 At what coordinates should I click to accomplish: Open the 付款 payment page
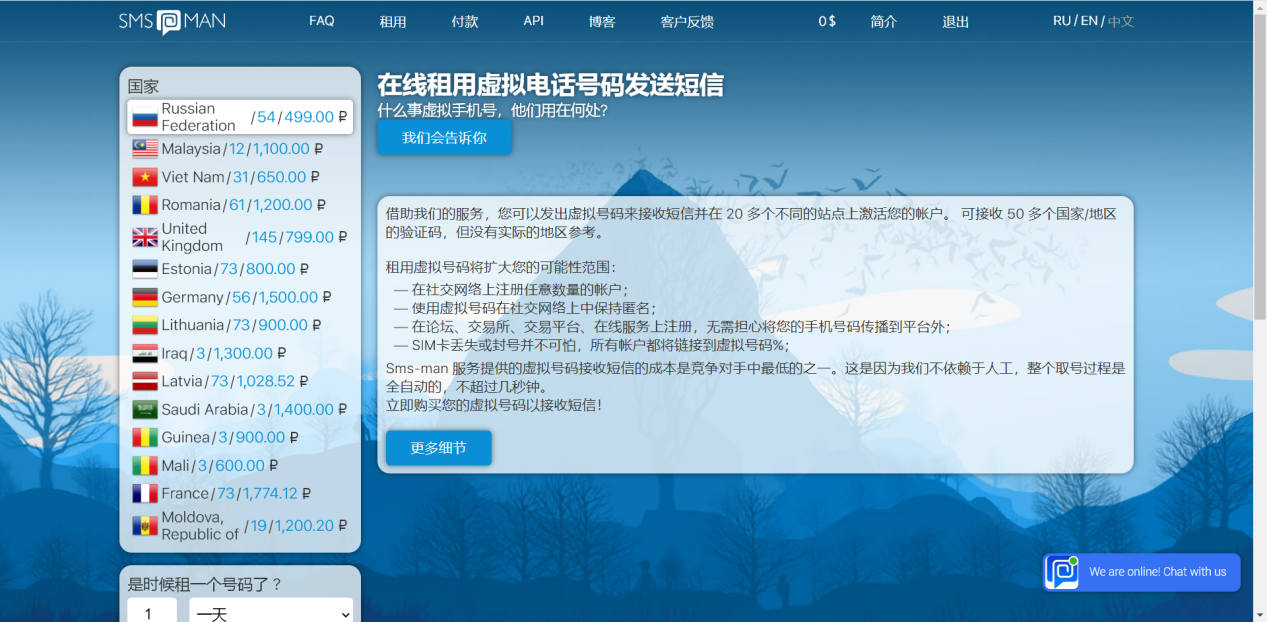click(x=465, y=21)
